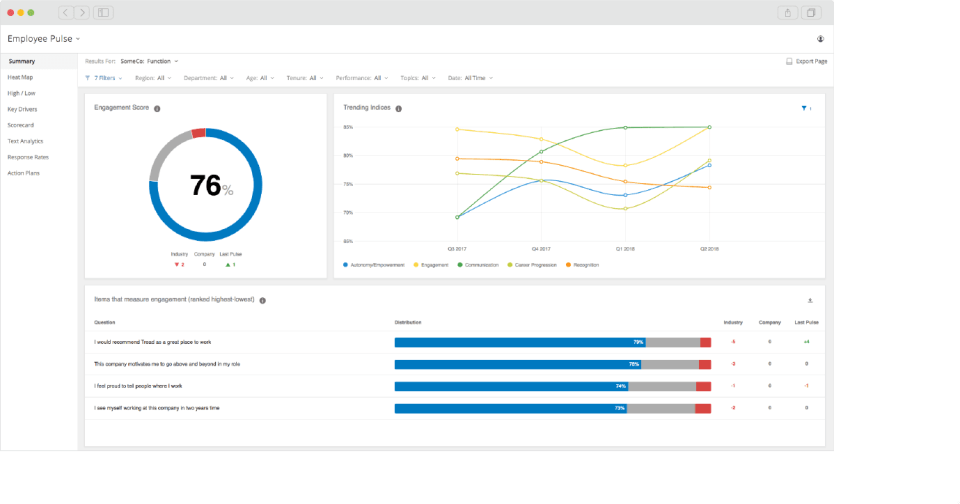Open the browser tabs overview icon
This screenshot has height=504, width=960.
pyautogui.click(x=811, y=12)
